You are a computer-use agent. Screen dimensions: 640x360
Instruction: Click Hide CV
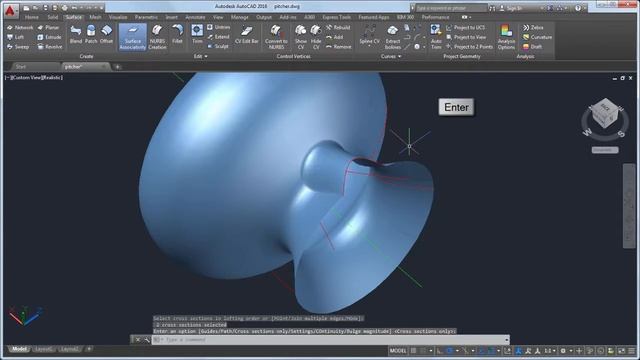click(316, 37)
